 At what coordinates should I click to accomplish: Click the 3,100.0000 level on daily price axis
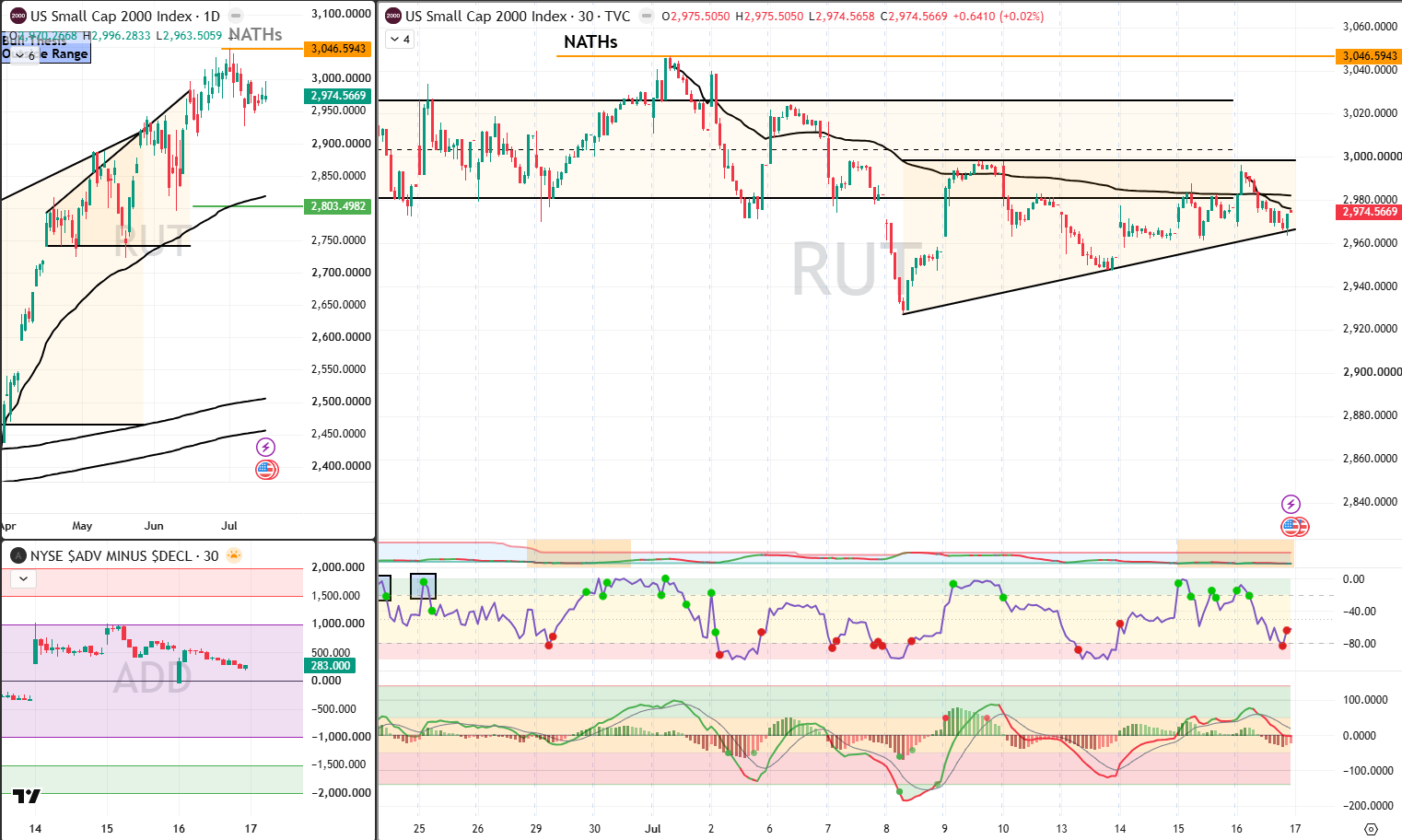(342, 14)
